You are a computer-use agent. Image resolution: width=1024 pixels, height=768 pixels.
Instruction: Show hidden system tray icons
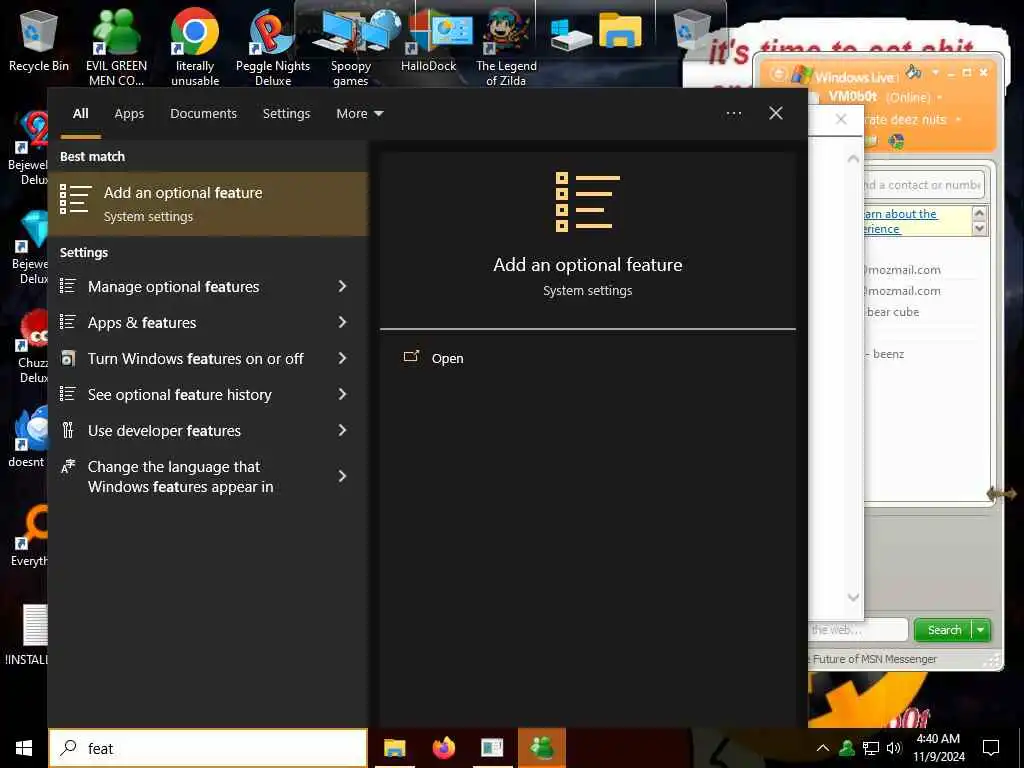pyautogui.click(x=823, y=748)
